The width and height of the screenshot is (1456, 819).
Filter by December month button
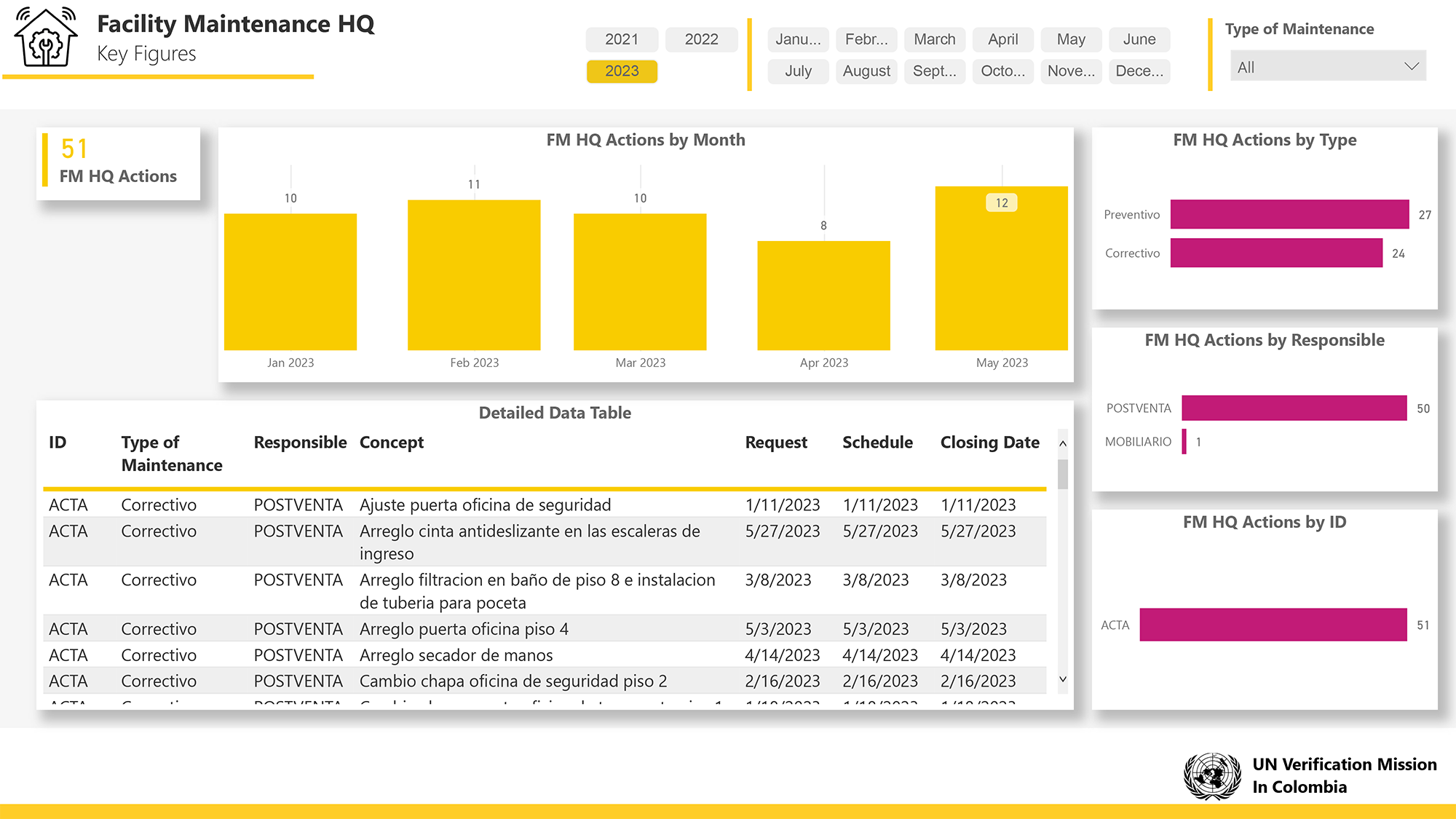click(x=1139, y=71)
